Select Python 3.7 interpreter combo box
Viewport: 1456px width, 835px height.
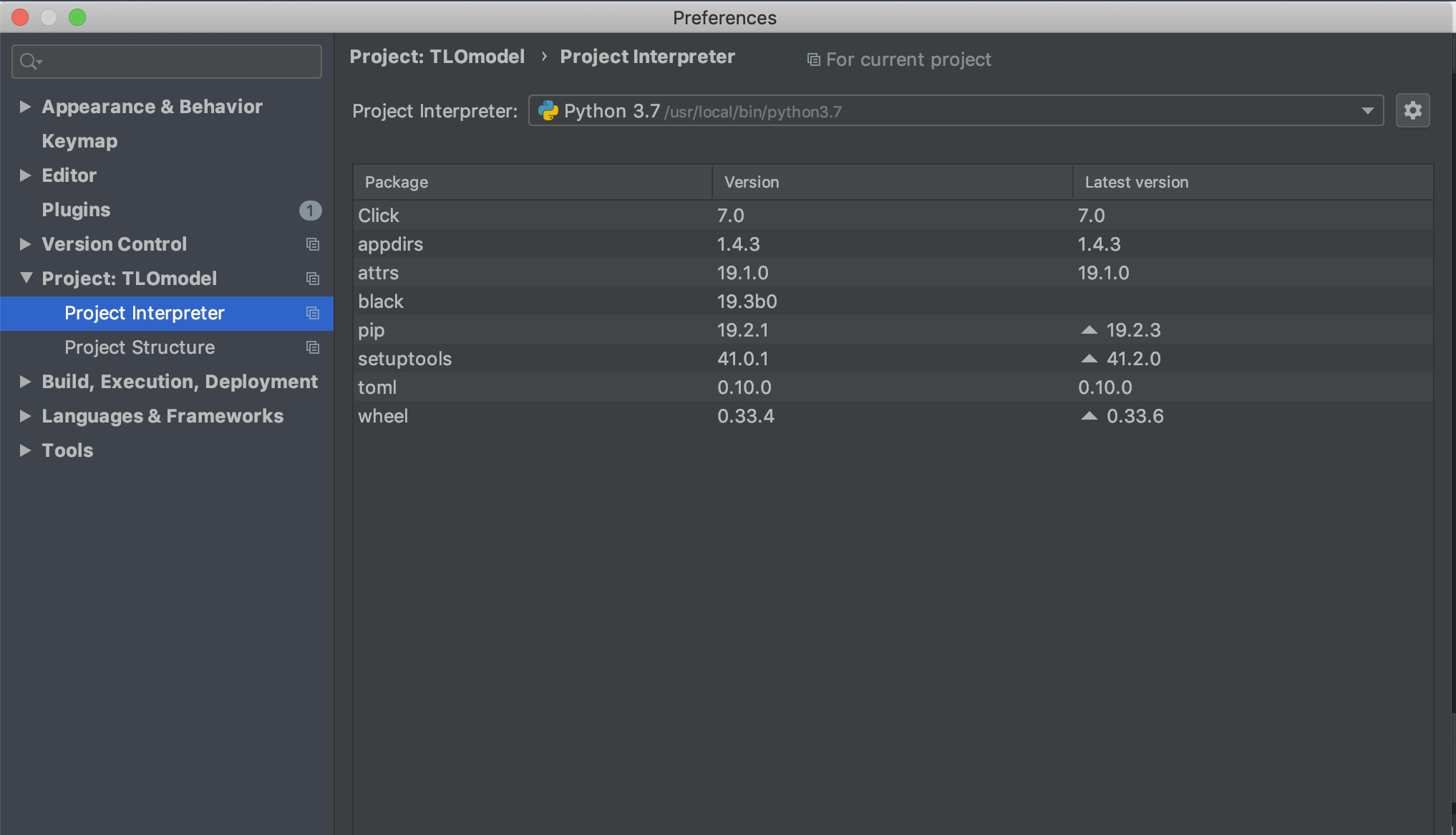(x=956, y=111)
